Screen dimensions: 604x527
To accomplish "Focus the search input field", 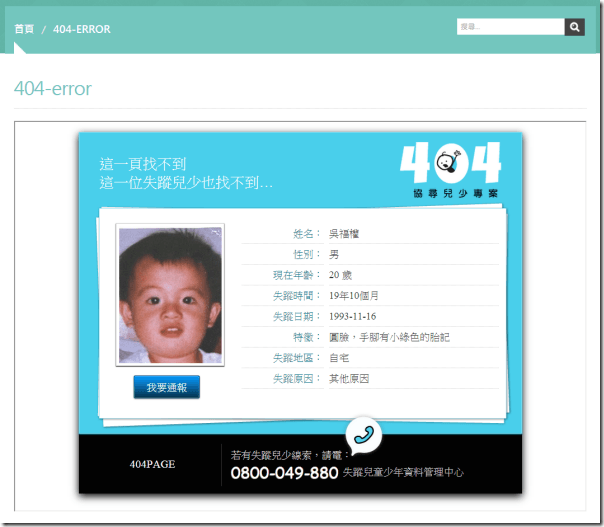I will point(510,27).
